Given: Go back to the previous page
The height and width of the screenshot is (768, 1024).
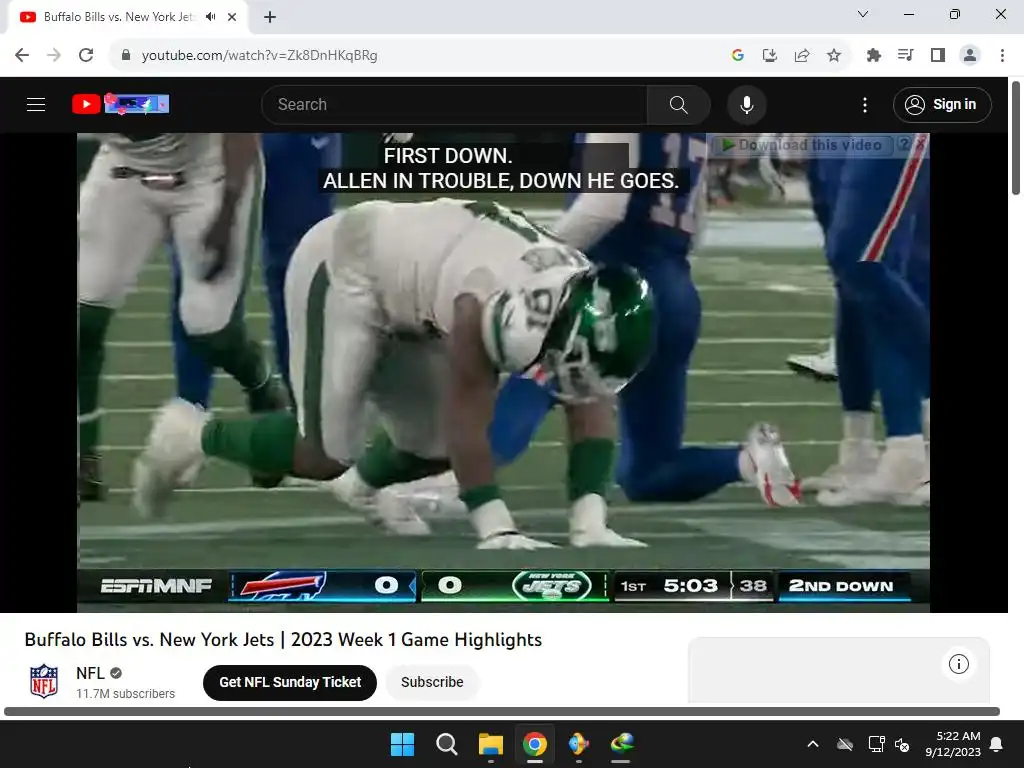Looking at the screenshot, I should [22, 56].
